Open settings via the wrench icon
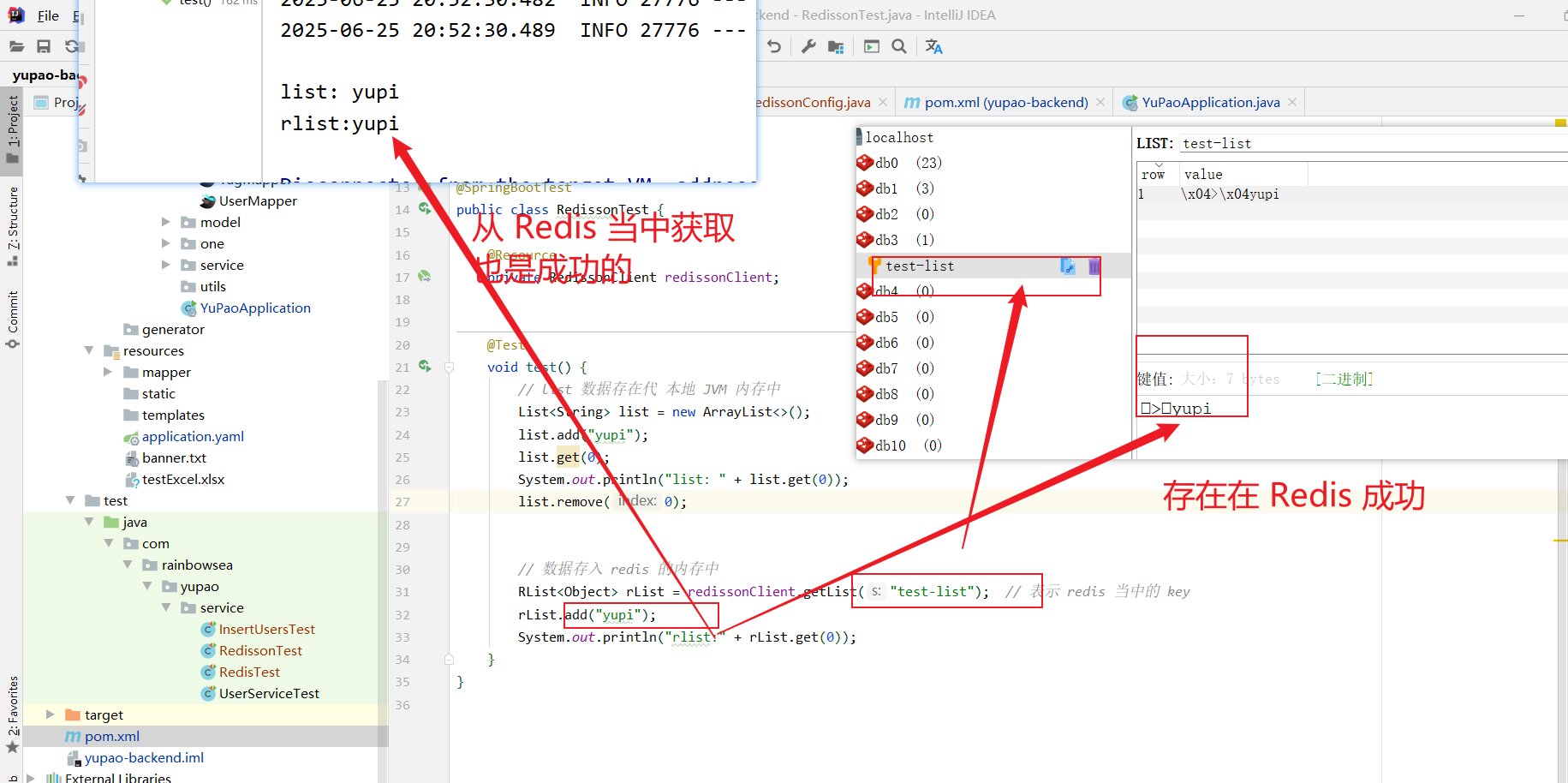Image resolution: width=1568 pixels, height=783 pixels. [808, 46]
